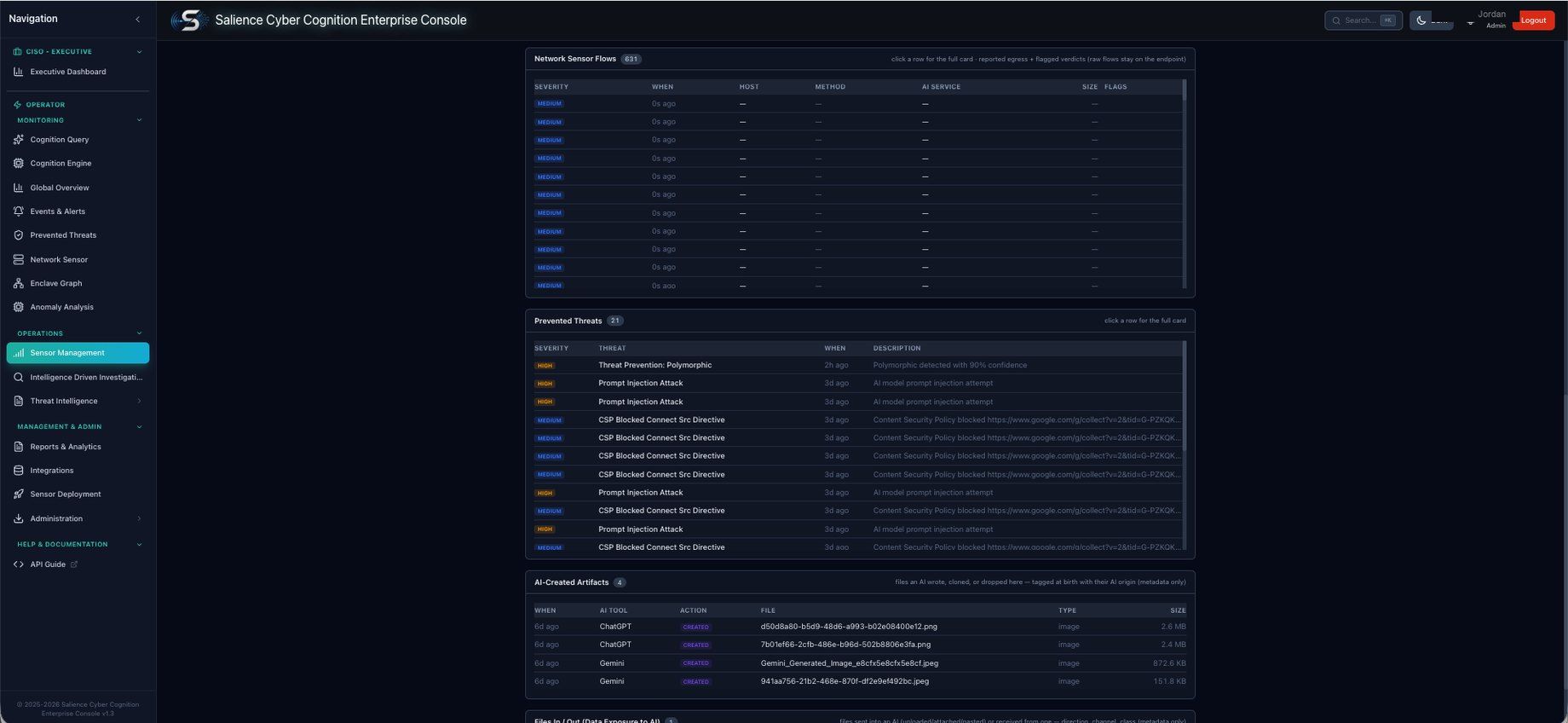This screenshot has height=723, width=1568.
Task: Go to Executive Dashboard
Action: click(x=78, y=72)
